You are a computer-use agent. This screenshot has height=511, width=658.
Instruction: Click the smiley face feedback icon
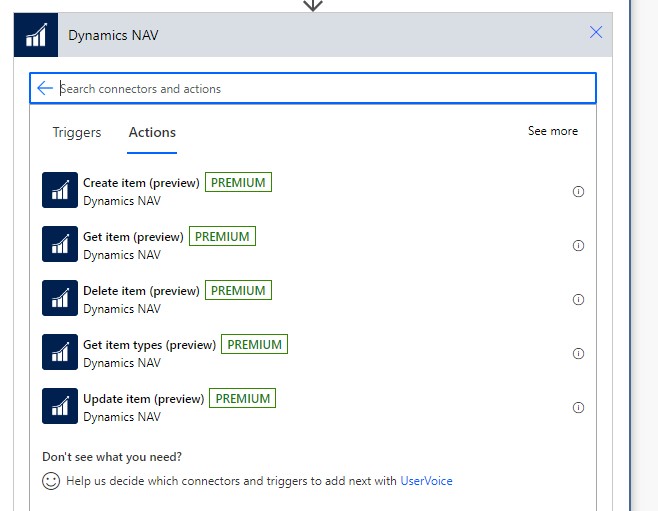click(51, 481)
